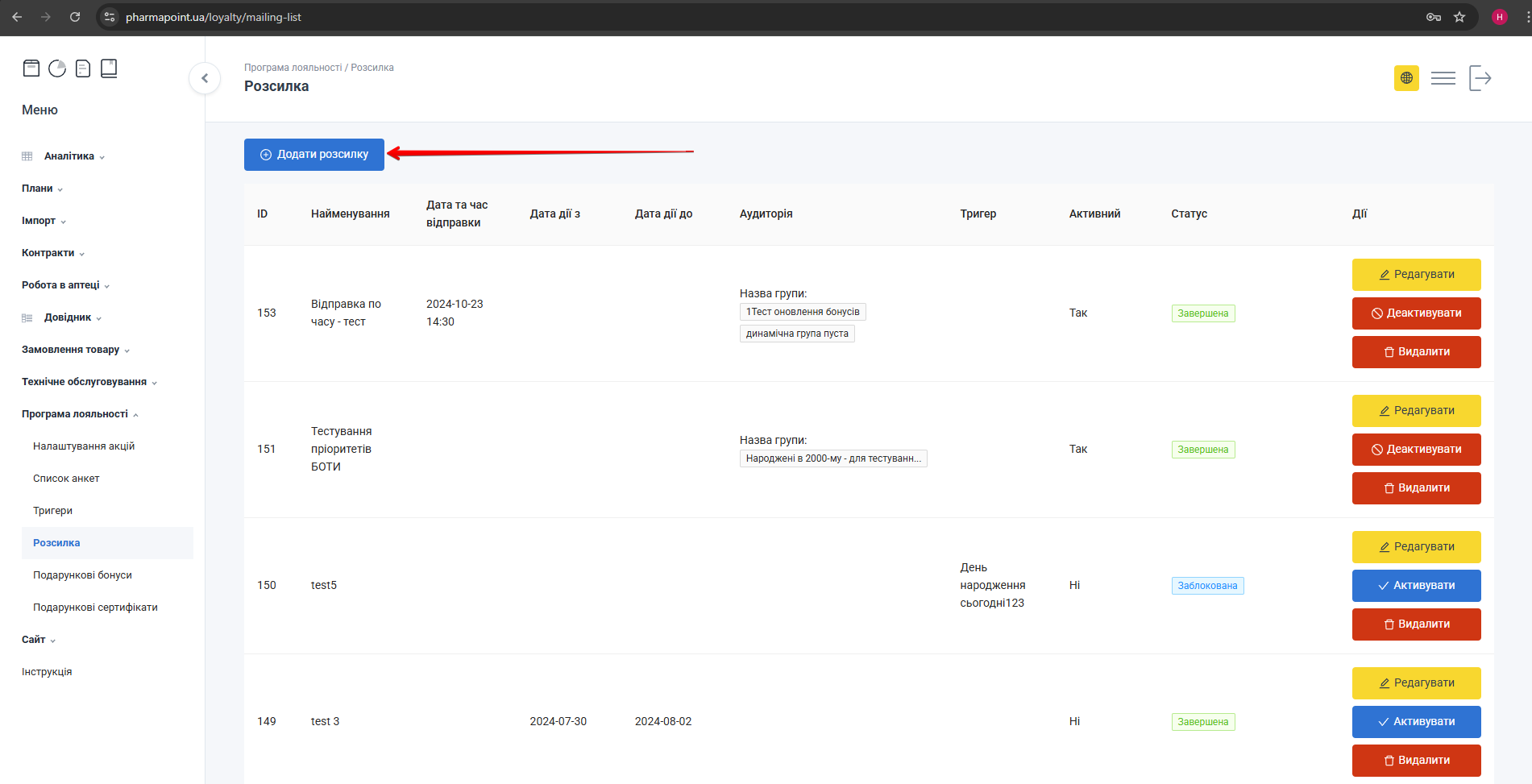Image resolution: width=1532 pixels, height=784 pixels.
Task: Expand the Аналітика menu section
Action: 69,156
